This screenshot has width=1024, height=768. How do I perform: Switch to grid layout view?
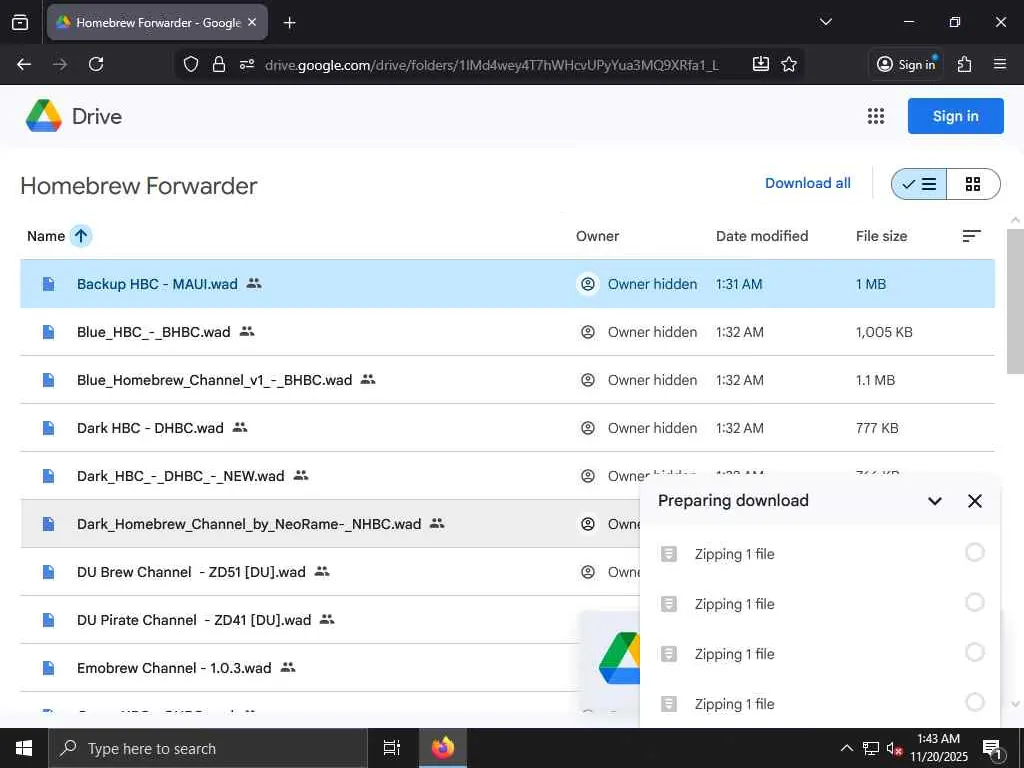973,184
